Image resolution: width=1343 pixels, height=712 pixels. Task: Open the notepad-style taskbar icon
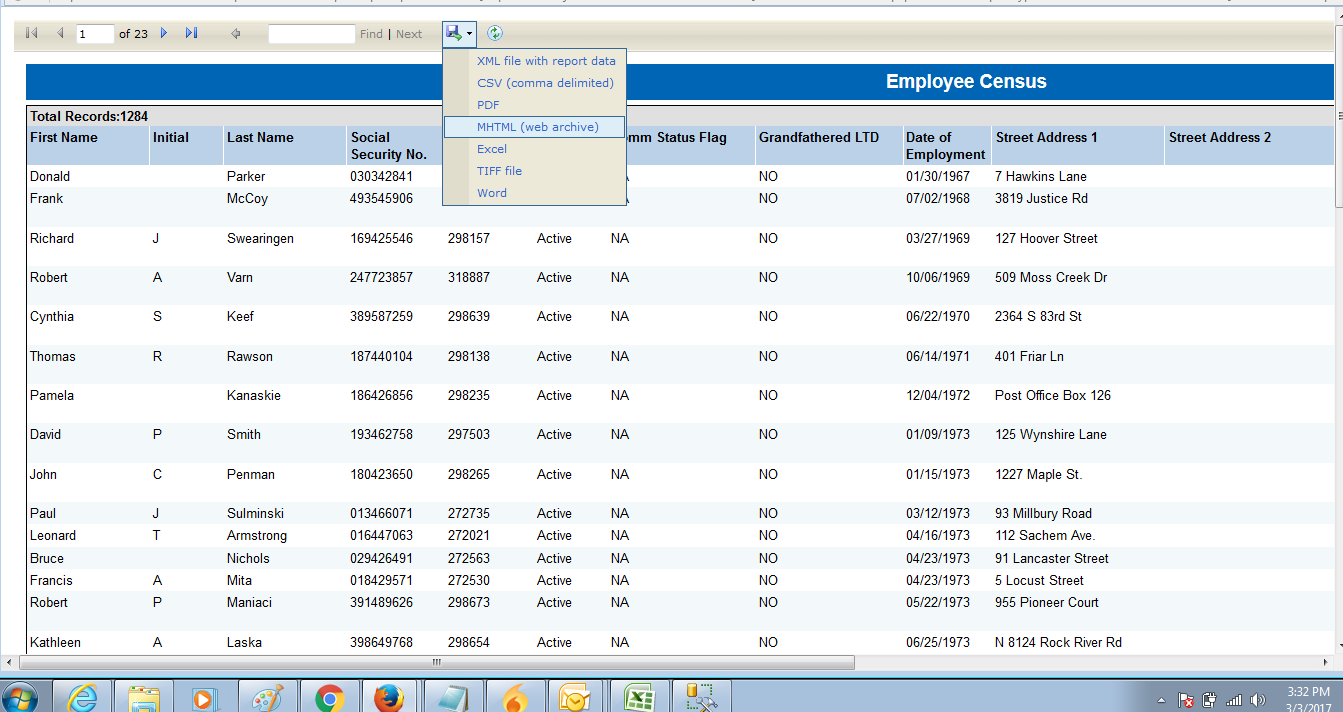pos(453,697)
